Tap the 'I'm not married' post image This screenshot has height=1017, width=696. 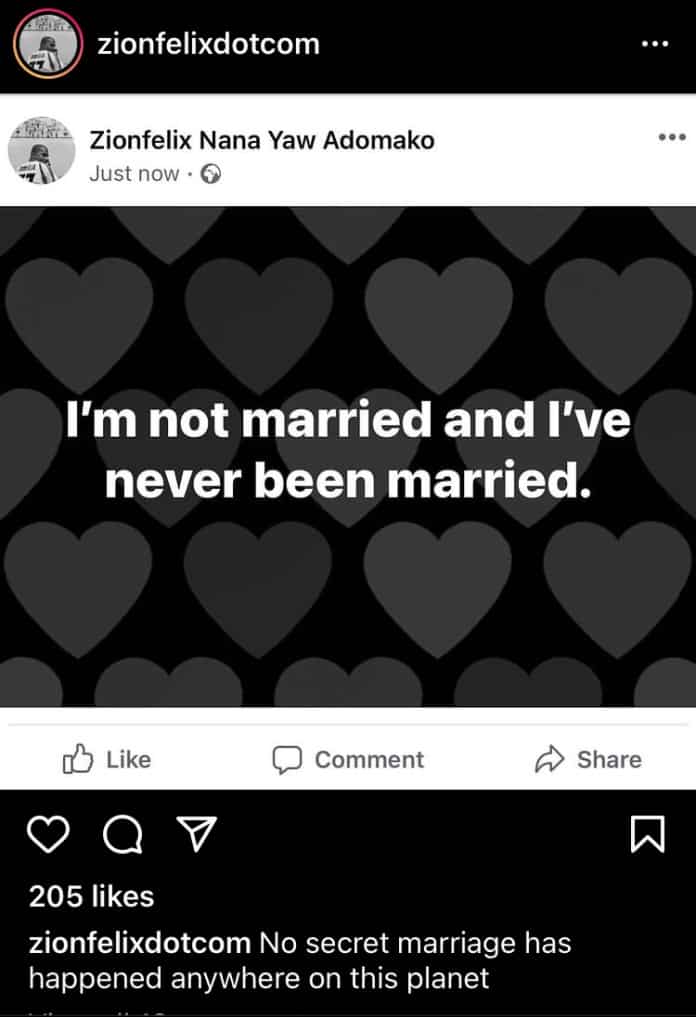pos(348,457)
